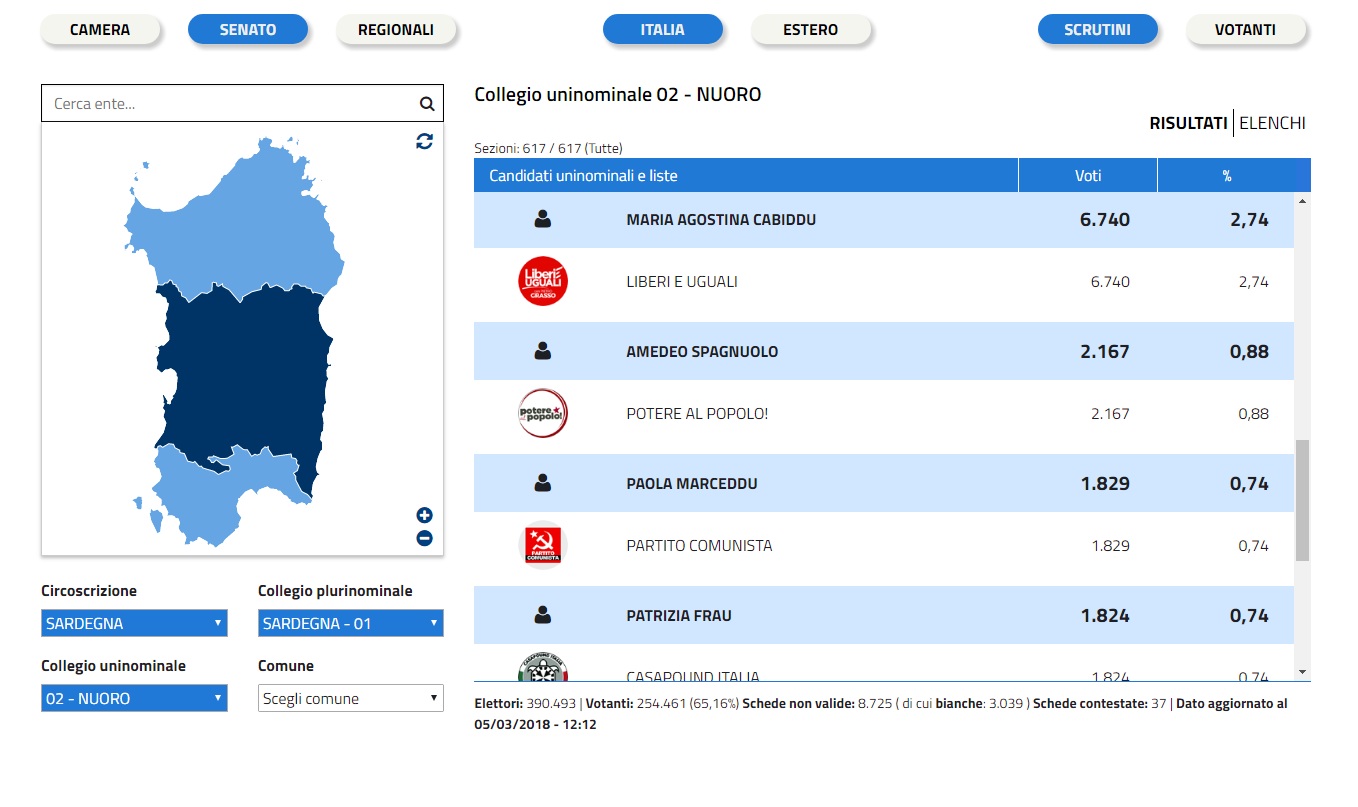Click the Cerca ente search field
The height and width of the screenshot is (807, 1358).
[230, 103]
